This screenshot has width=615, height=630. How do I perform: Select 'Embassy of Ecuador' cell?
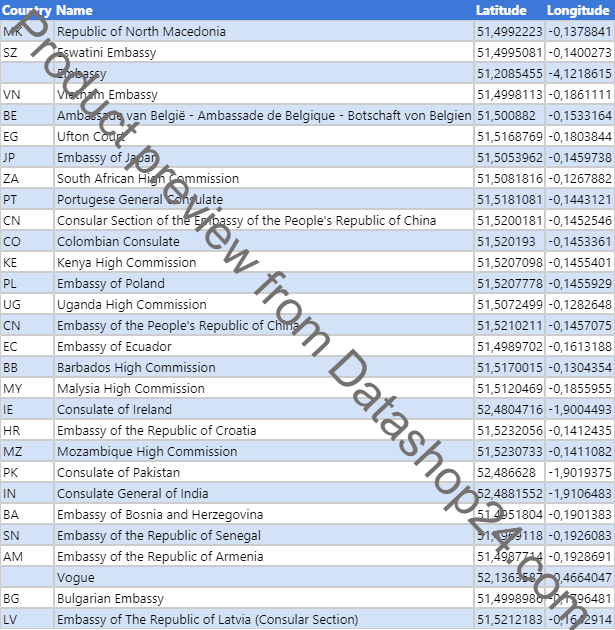pyautogui.click(x=264, y=346)
